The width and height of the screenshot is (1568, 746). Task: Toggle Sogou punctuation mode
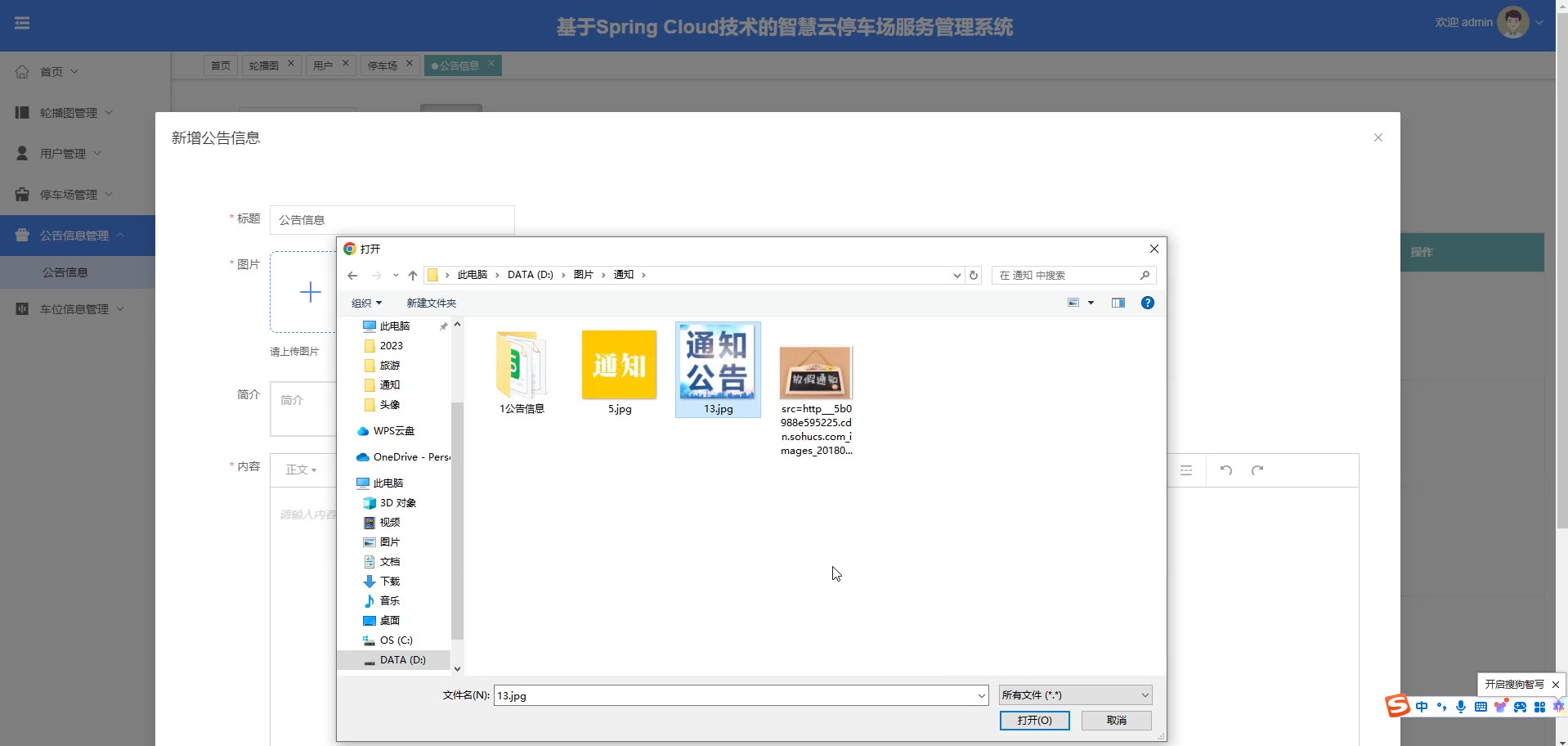click(x=1441, y=707)
